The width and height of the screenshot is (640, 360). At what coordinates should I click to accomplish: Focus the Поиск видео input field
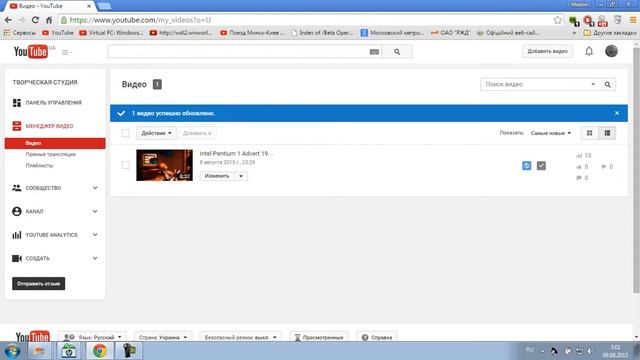534,84
